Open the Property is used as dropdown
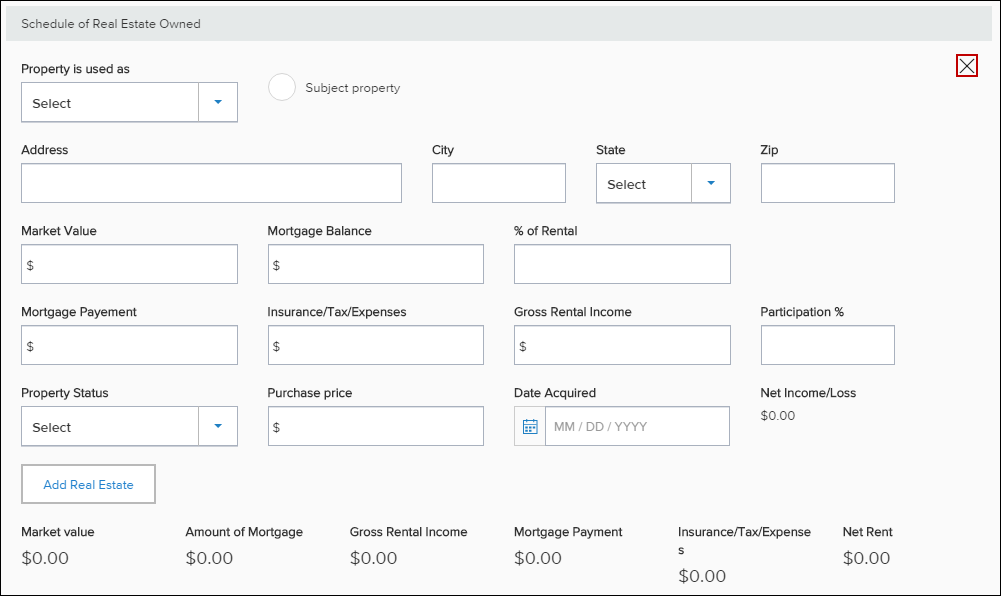 tap(129, 102)
